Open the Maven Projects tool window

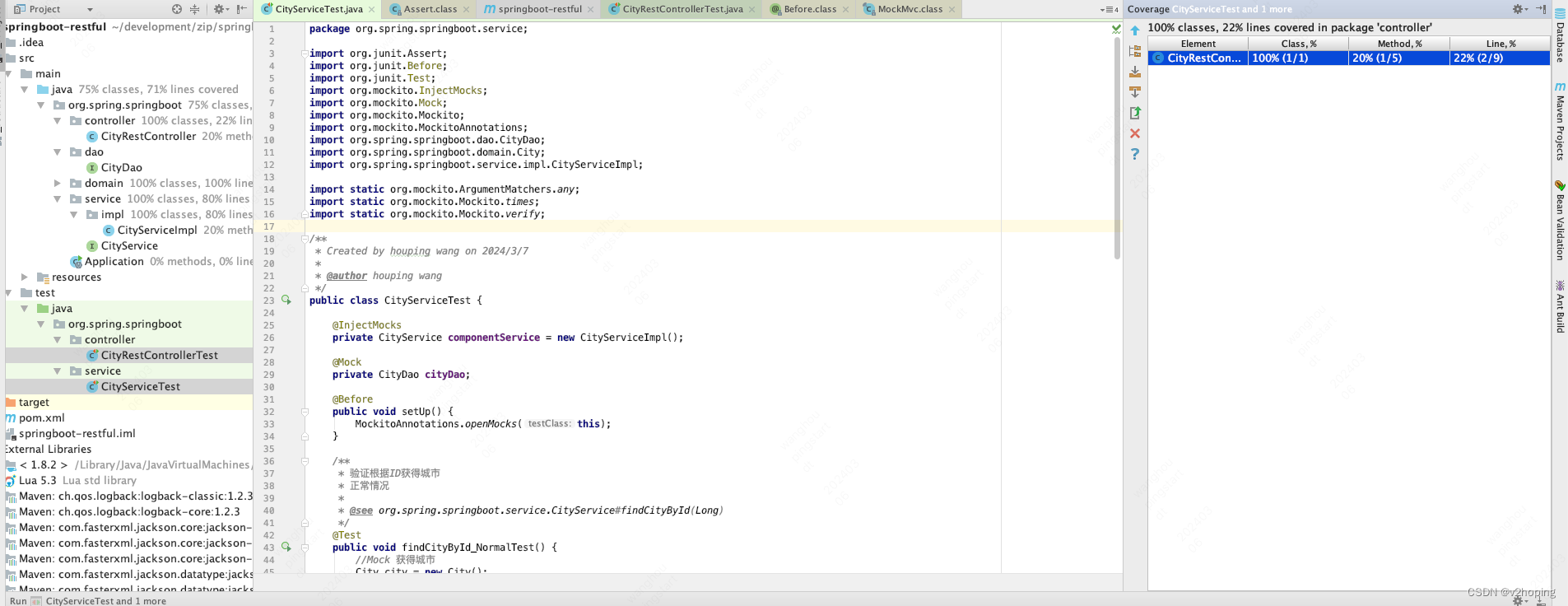tap(1560, 121)
